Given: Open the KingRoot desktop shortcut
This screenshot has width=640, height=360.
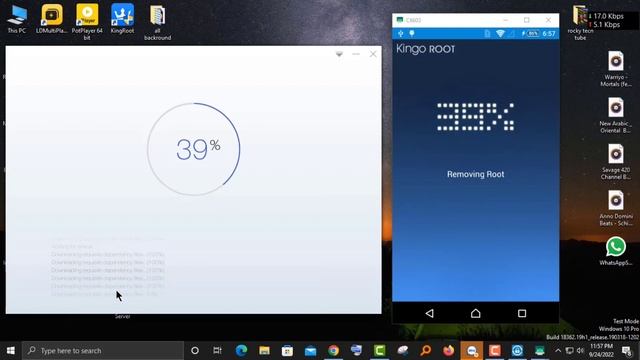Looking at the screenshot, I should tap(122, 19).
